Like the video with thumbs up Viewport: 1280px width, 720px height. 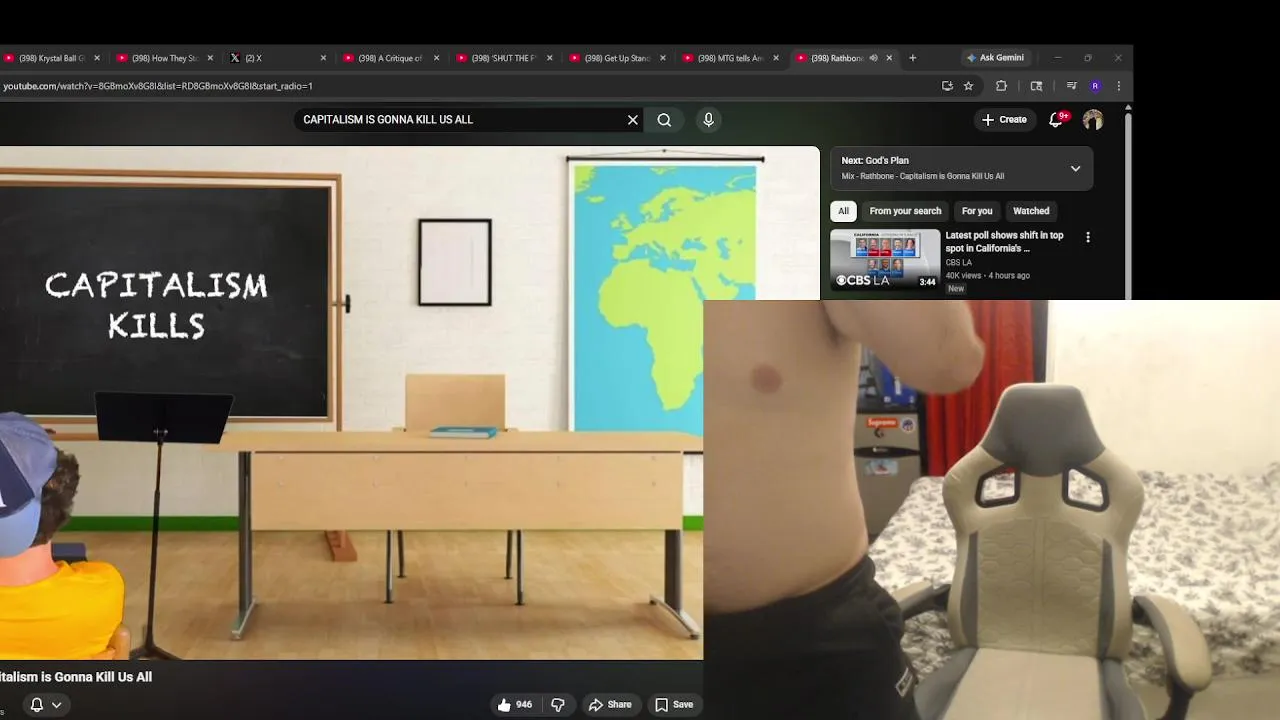[x=514, y=705]
